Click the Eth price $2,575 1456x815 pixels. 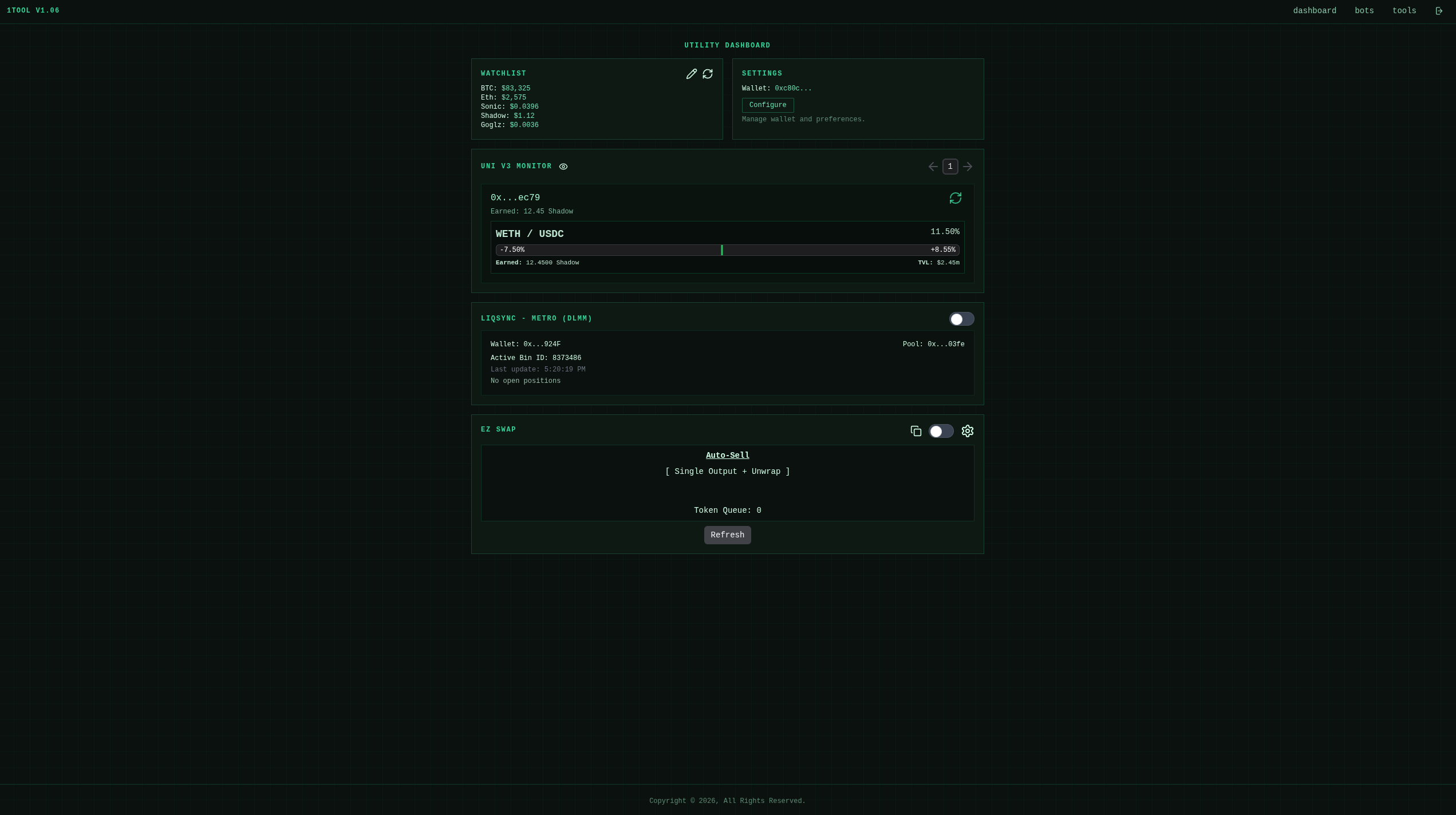point(514,98)
